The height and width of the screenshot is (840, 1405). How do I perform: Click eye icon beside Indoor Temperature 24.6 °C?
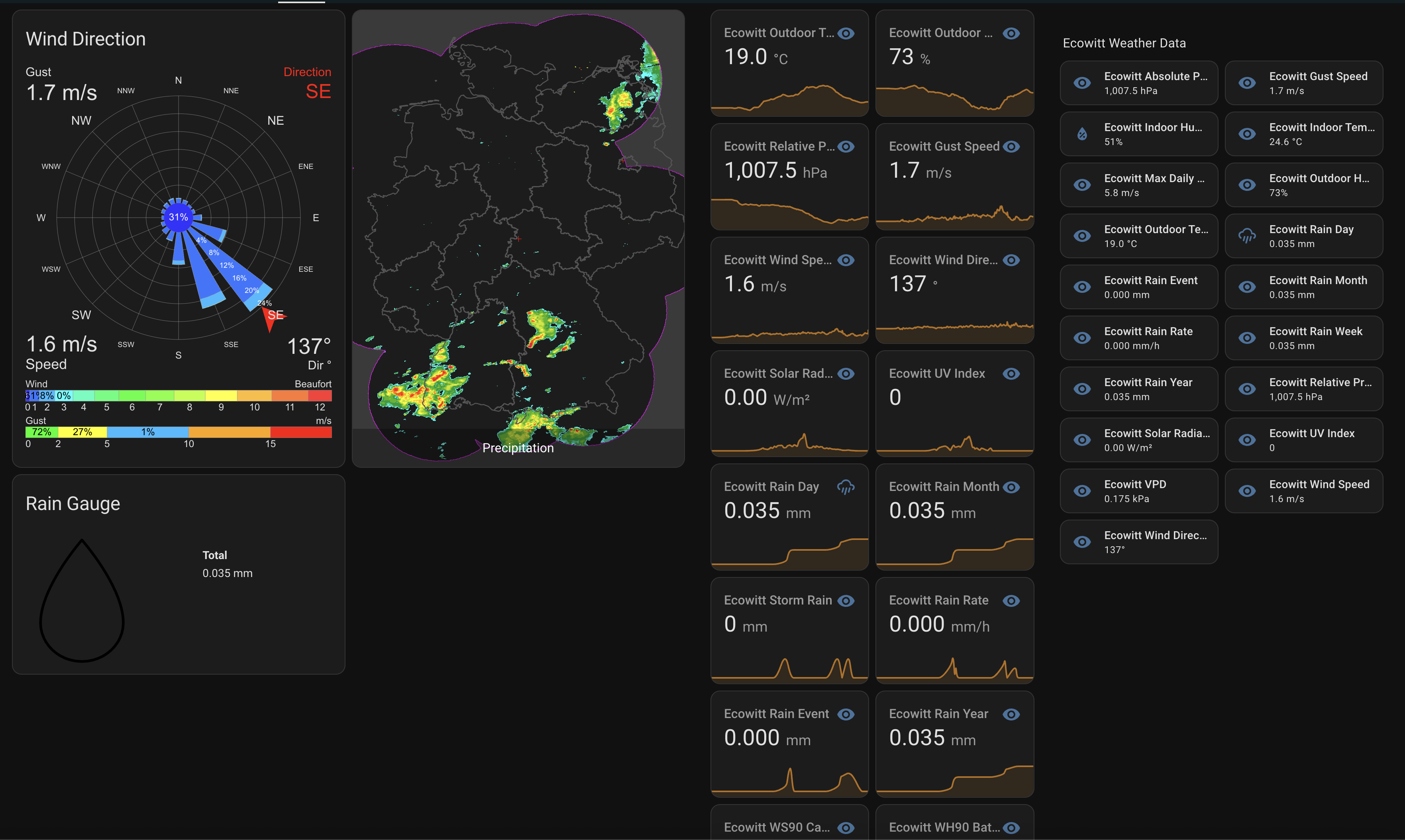coord(1247,134)
